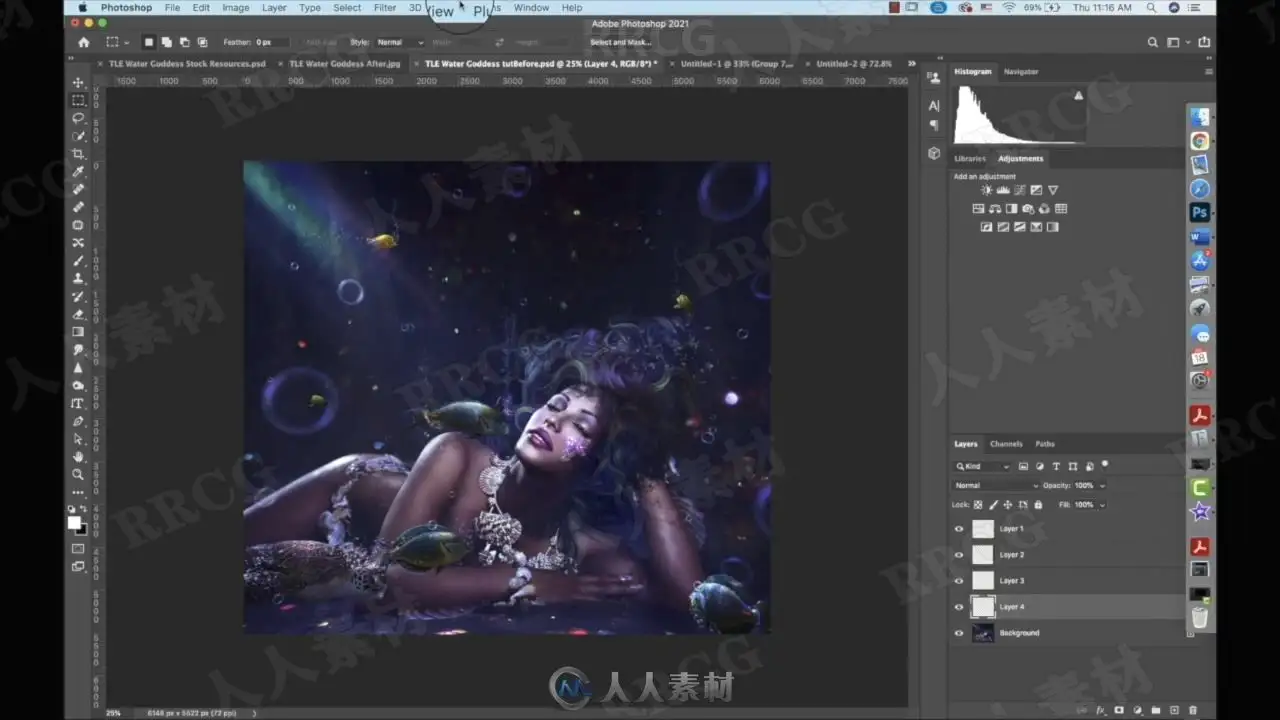Select the Eyedropper tool

click(x=78, y=172)
